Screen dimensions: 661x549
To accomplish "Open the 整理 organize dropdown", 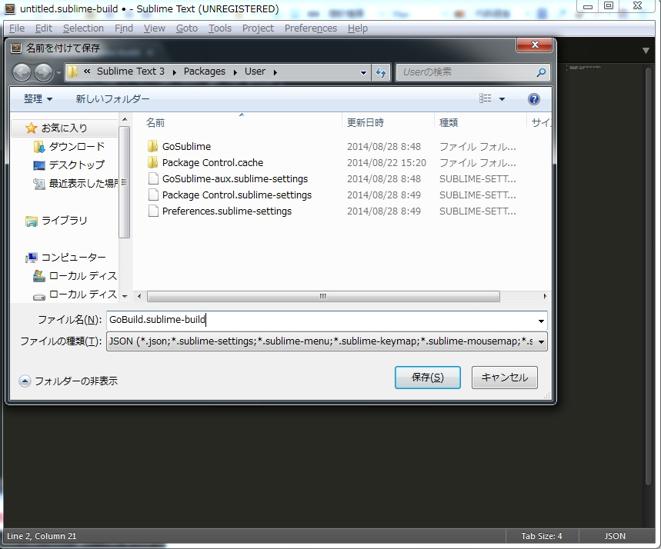I will [38, 99].
